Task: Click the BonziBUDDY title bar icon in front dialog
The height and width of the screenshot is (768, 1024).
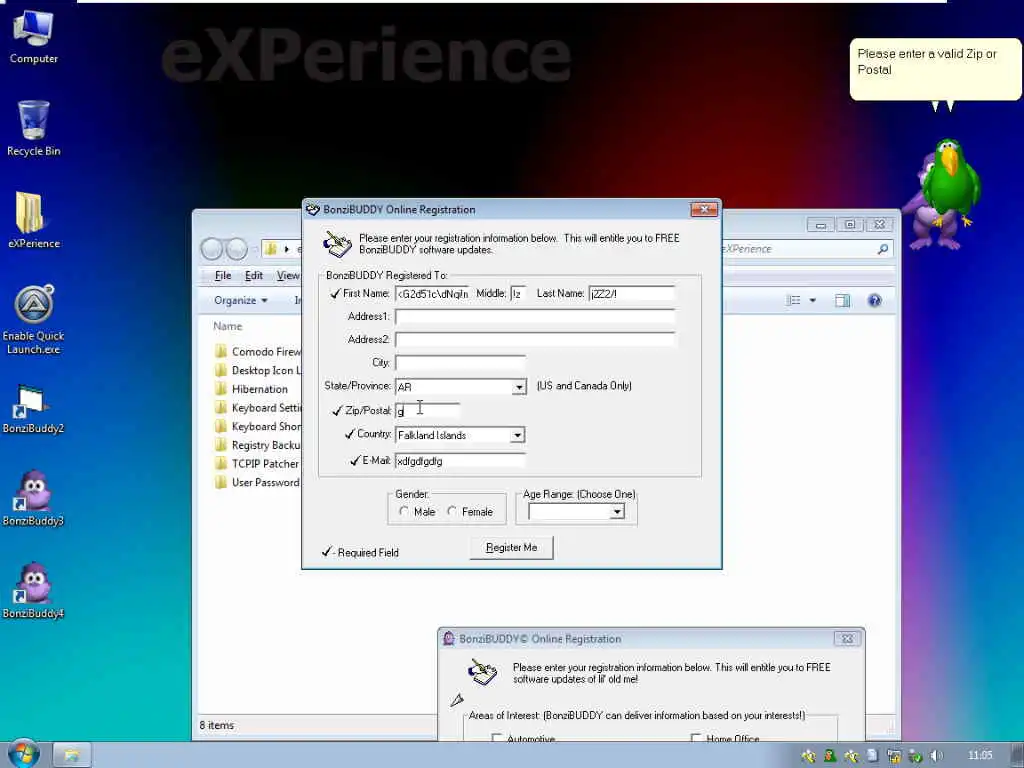Action: pyautogui.click(x=313, y=210)
